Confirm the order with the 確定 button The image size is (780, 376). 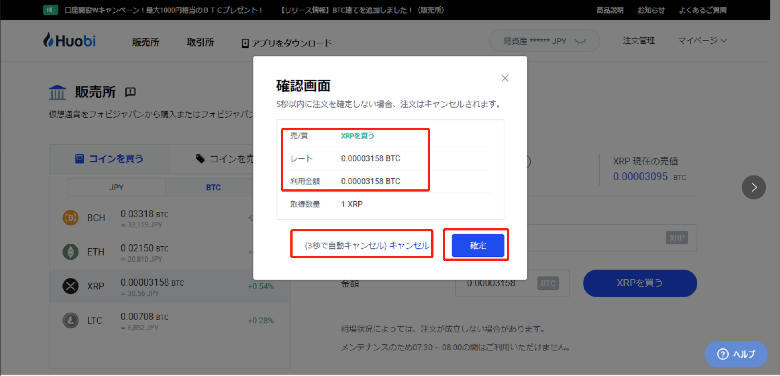478,245
